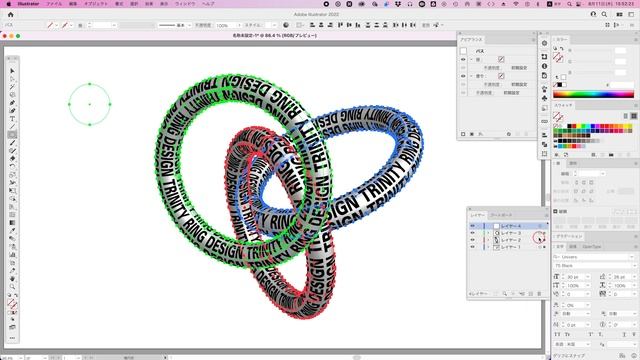The image size is (640, 360).
Task: Expand レイヤー 2 contents
Action: 488,240
